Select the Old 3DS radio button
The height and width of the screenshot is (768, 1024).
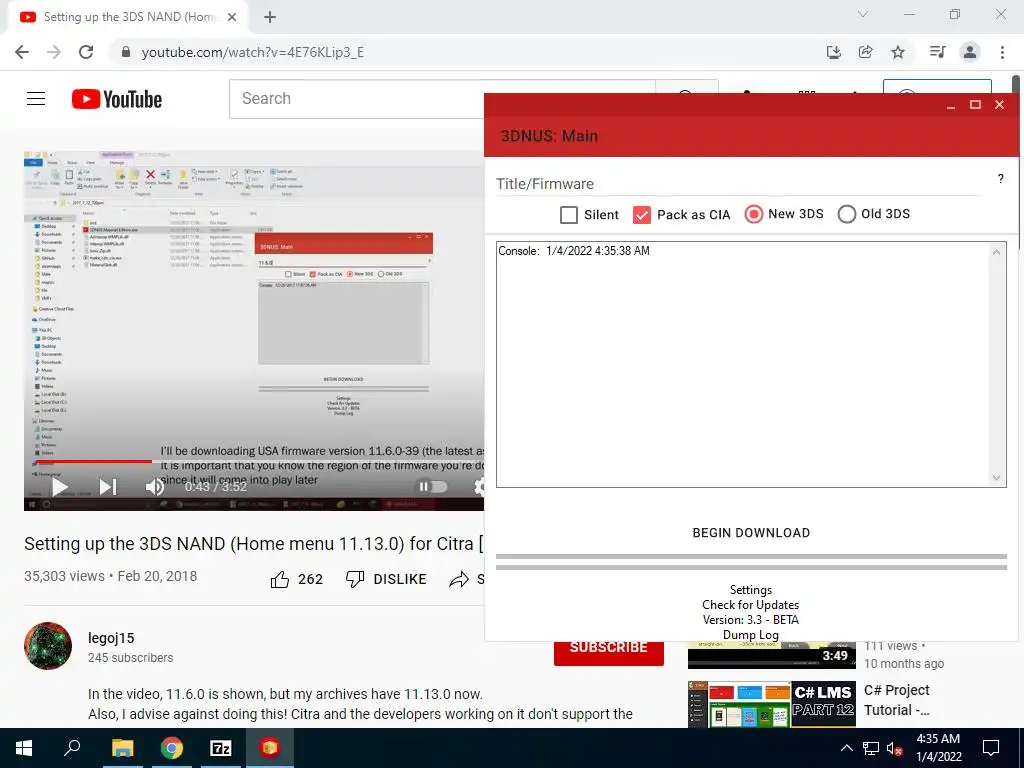(846, 214)
